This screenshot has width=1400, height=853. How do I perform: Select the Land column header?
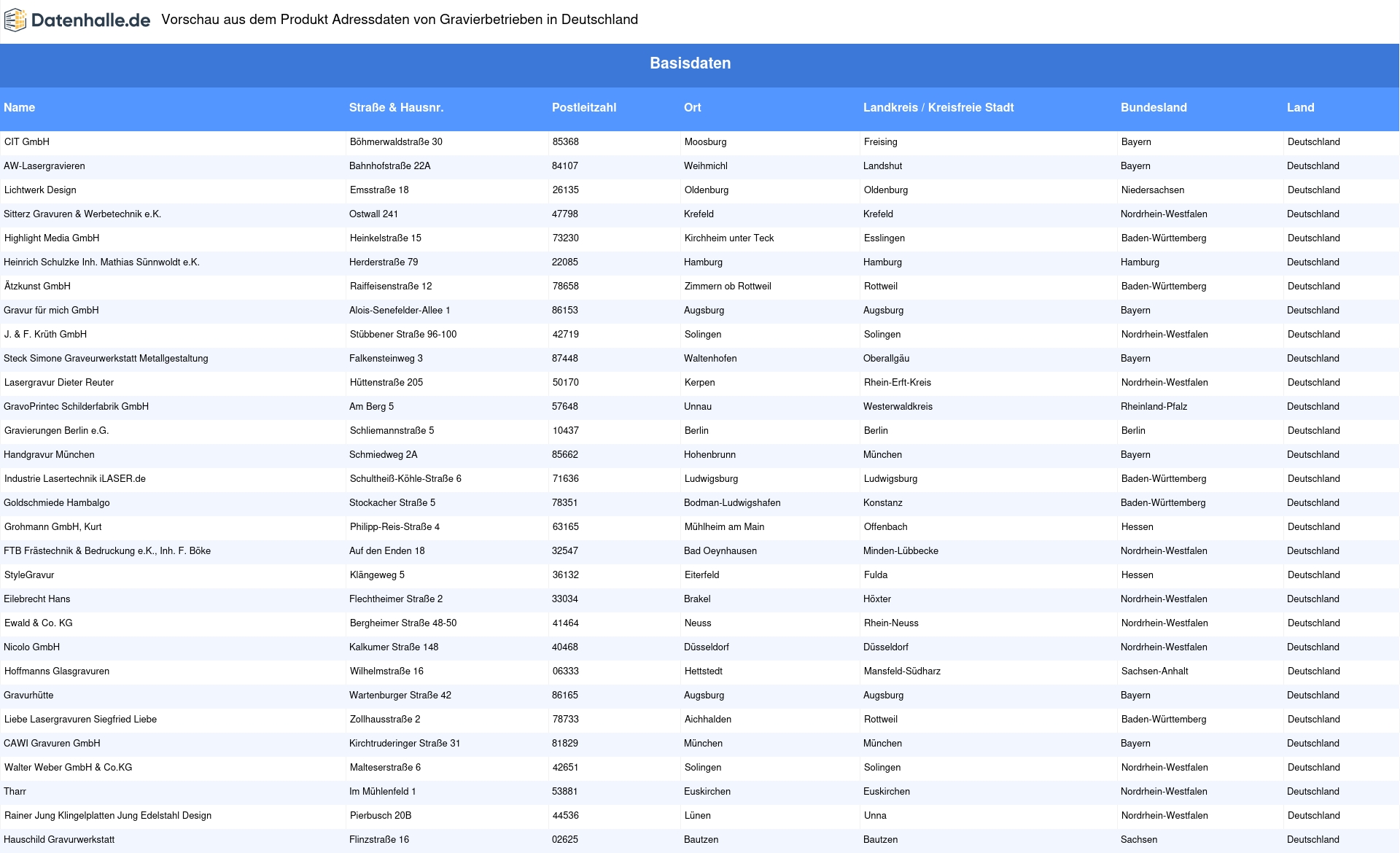coord(1300,107)
